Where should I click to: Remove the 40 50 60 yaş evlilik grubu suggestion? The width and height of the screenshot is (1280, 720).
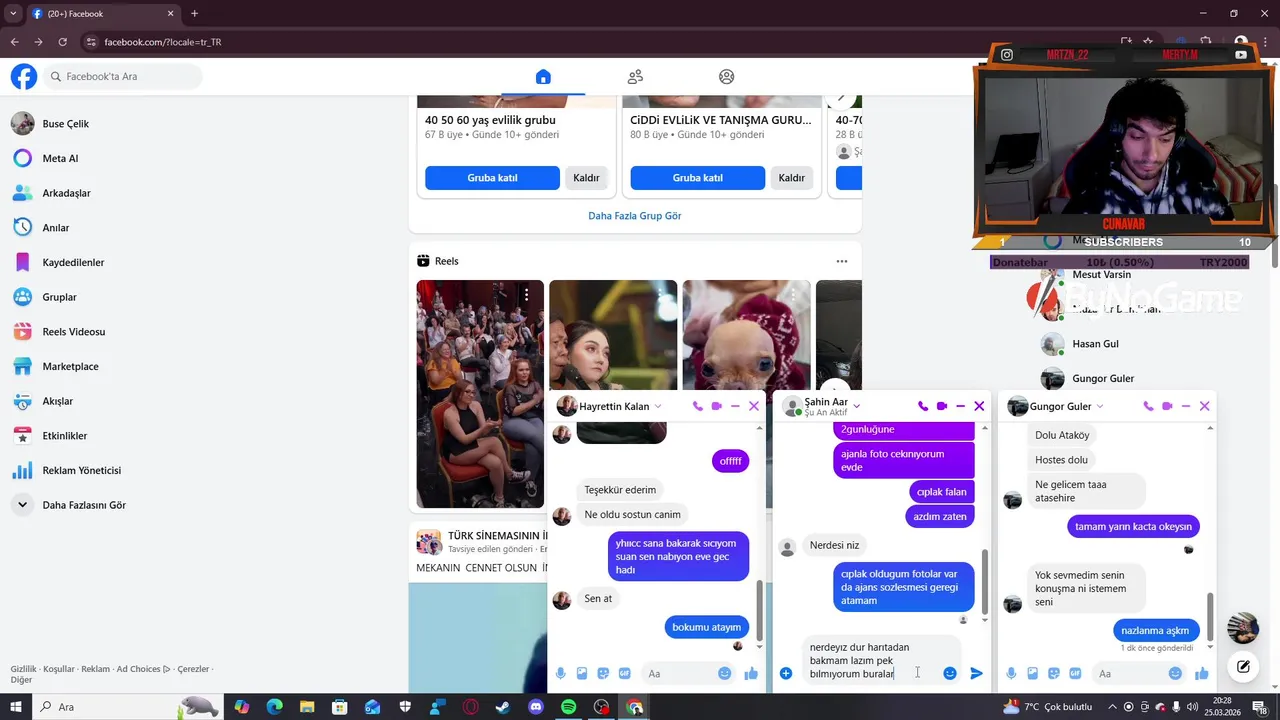click(x=586, y=178)
